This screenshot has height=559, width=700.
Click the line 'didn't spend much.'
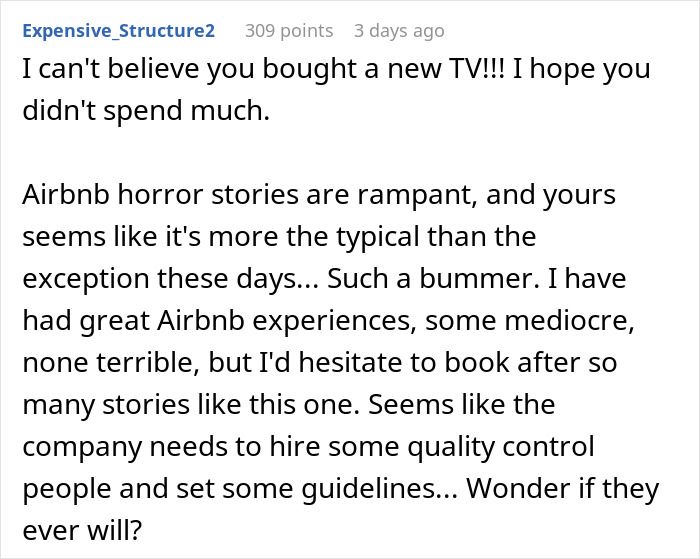[x=146, y=110]
